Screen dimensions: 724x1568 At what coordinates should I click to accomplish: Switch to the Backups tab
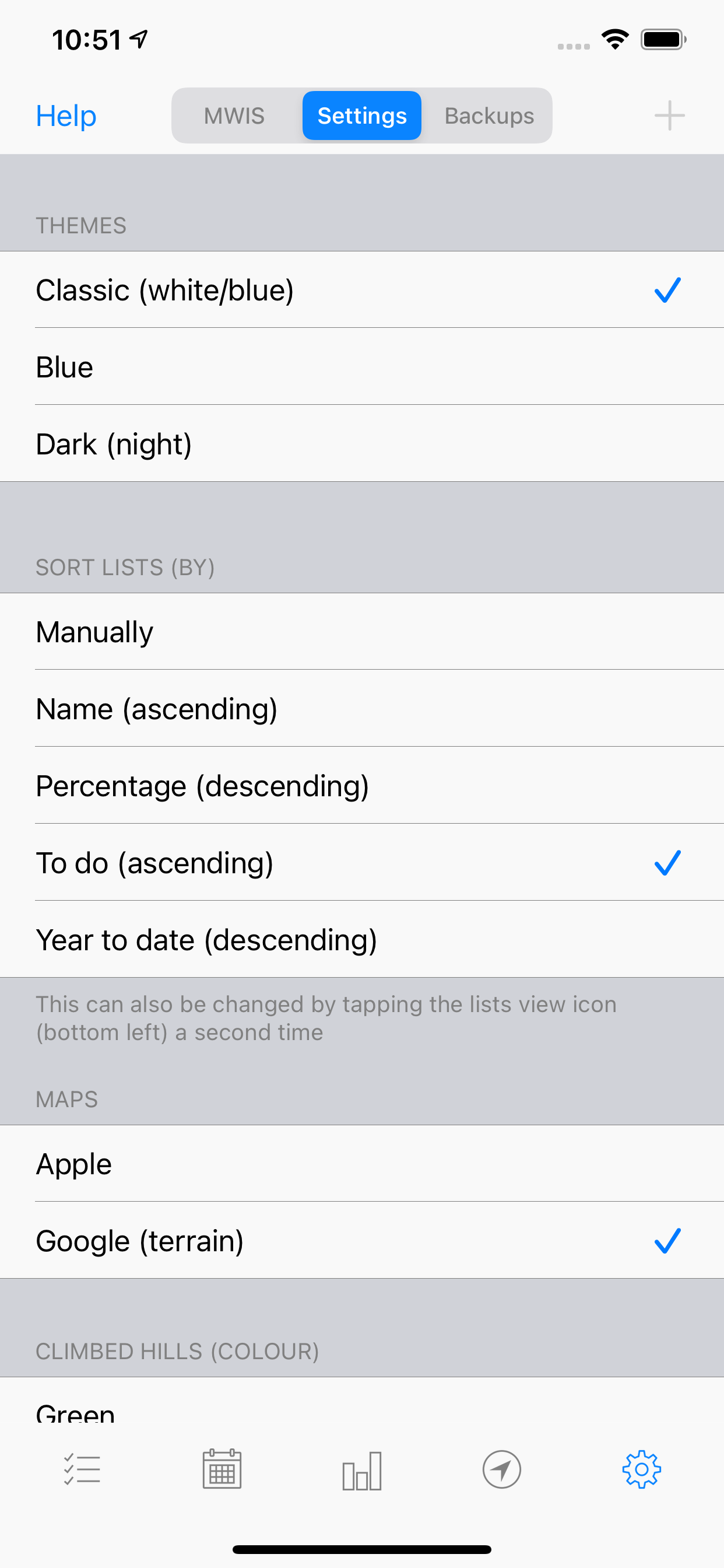tap(488, 115)
